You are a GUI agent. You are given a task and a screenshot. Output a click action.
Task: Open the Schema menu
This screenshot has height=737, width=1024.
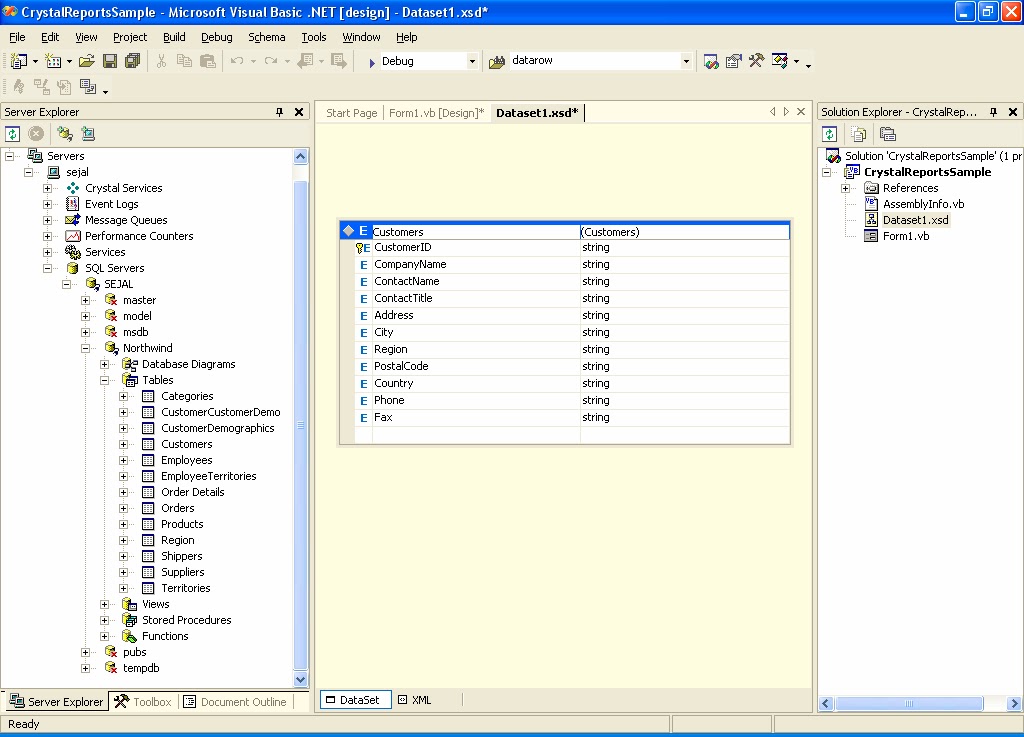tap(266, 37)
